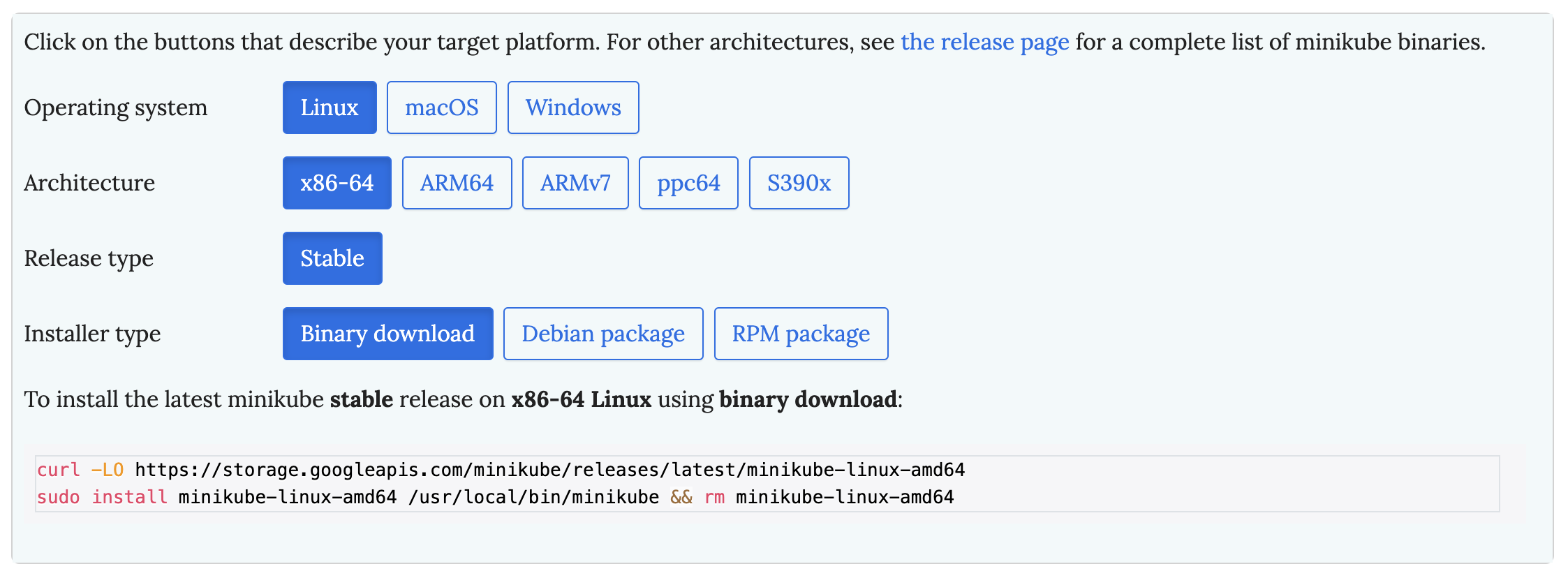Select the Linux operating system button
Viewport: 1568px width, 578px height.
[x=330, y=108]
